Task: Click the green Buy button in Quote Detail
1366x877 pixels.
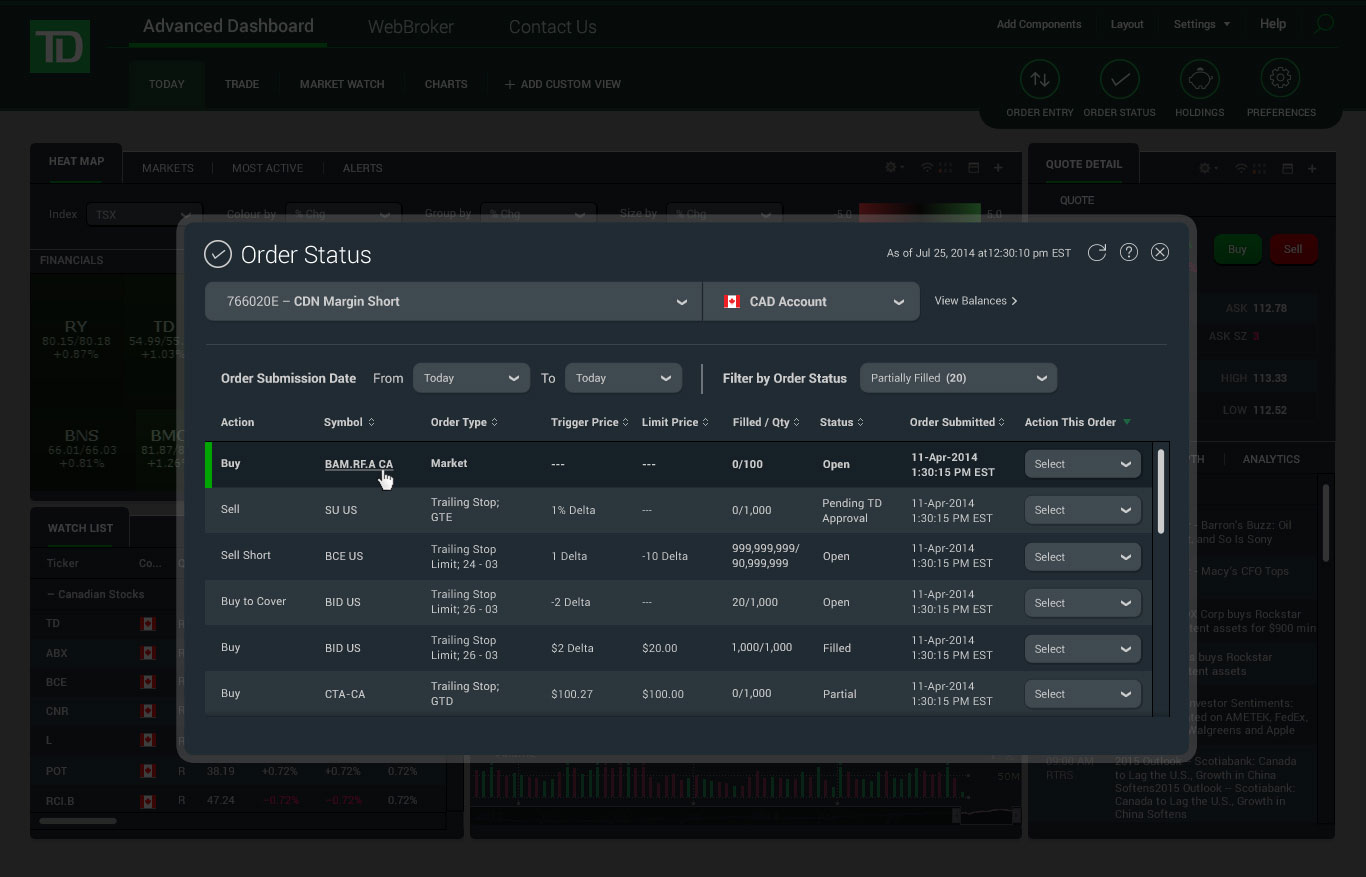Action: point(1237,249)
